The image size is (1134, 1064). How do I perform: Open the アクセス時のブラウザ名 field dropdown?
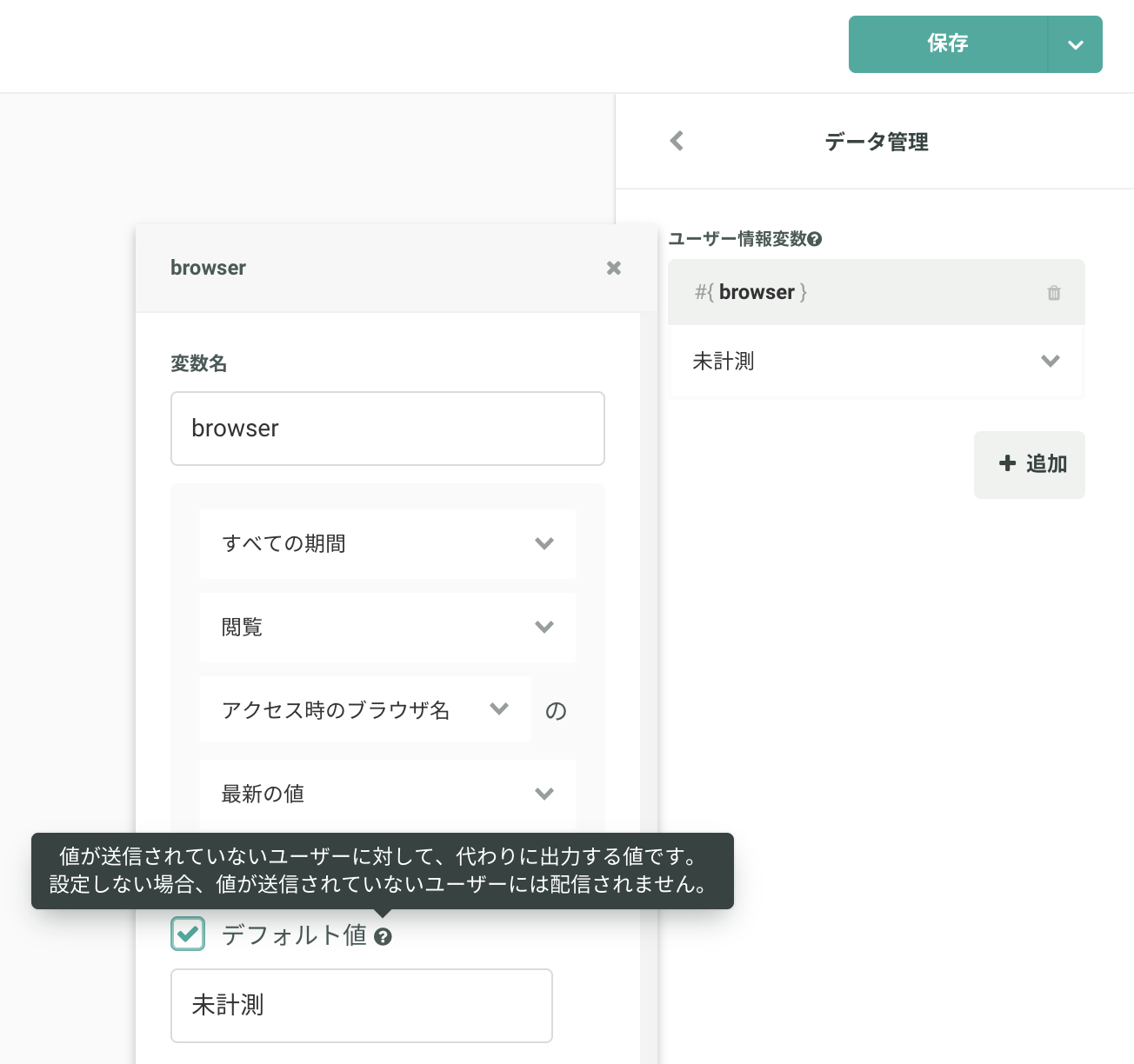(x=365, y=709)
